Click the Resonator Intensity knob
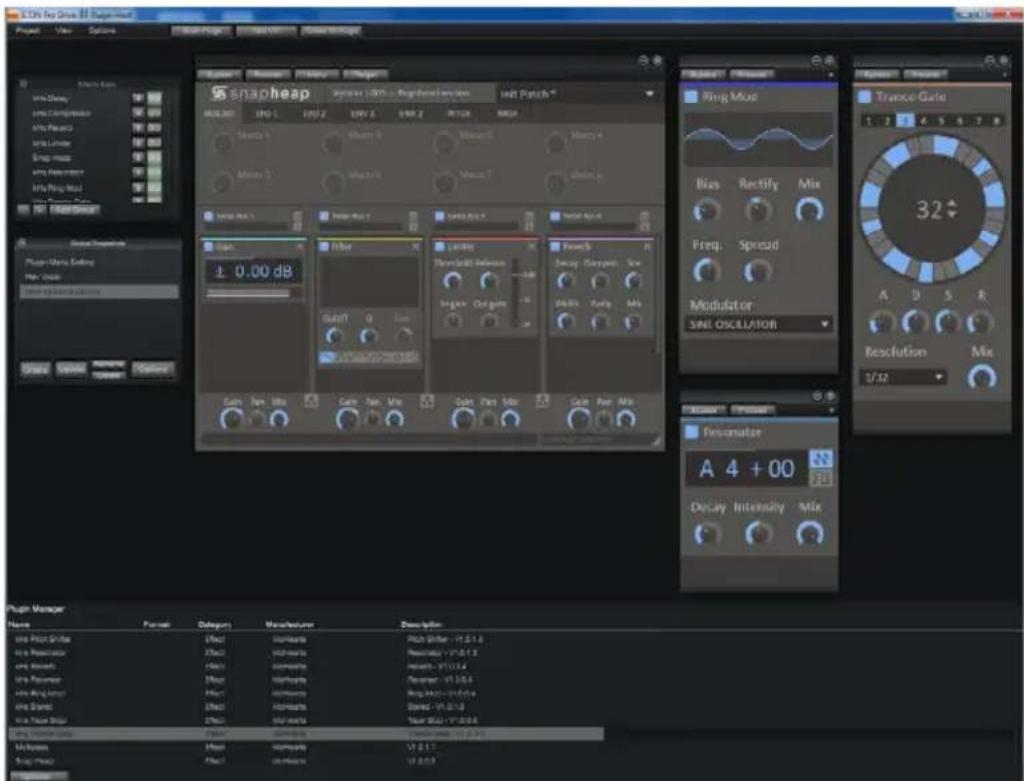The width and height of the screenshot is (1024, 781). pos(758,534)
